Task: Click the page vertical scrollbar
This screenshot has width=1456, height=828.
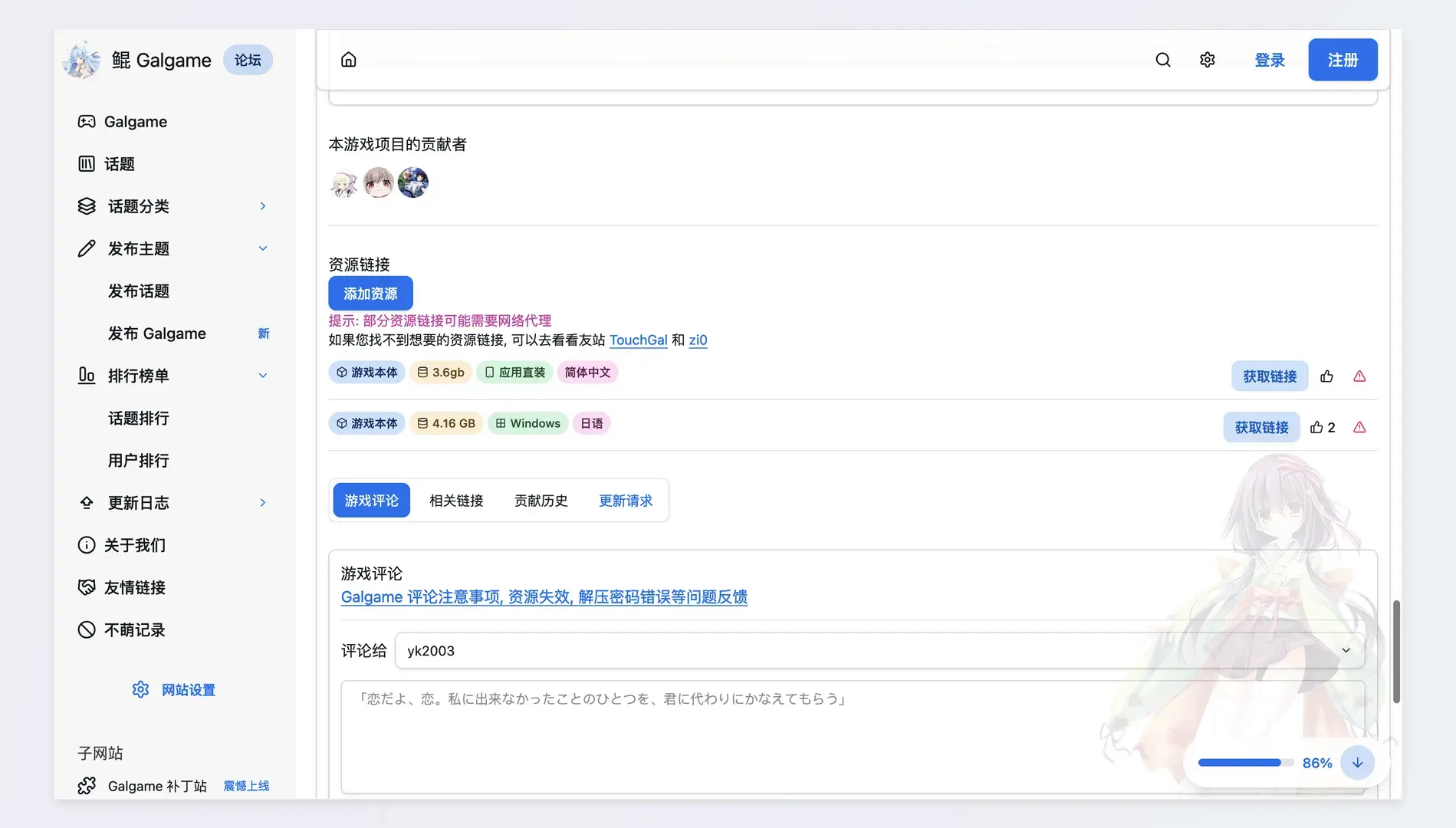Action: click(x=1396, y=652)
